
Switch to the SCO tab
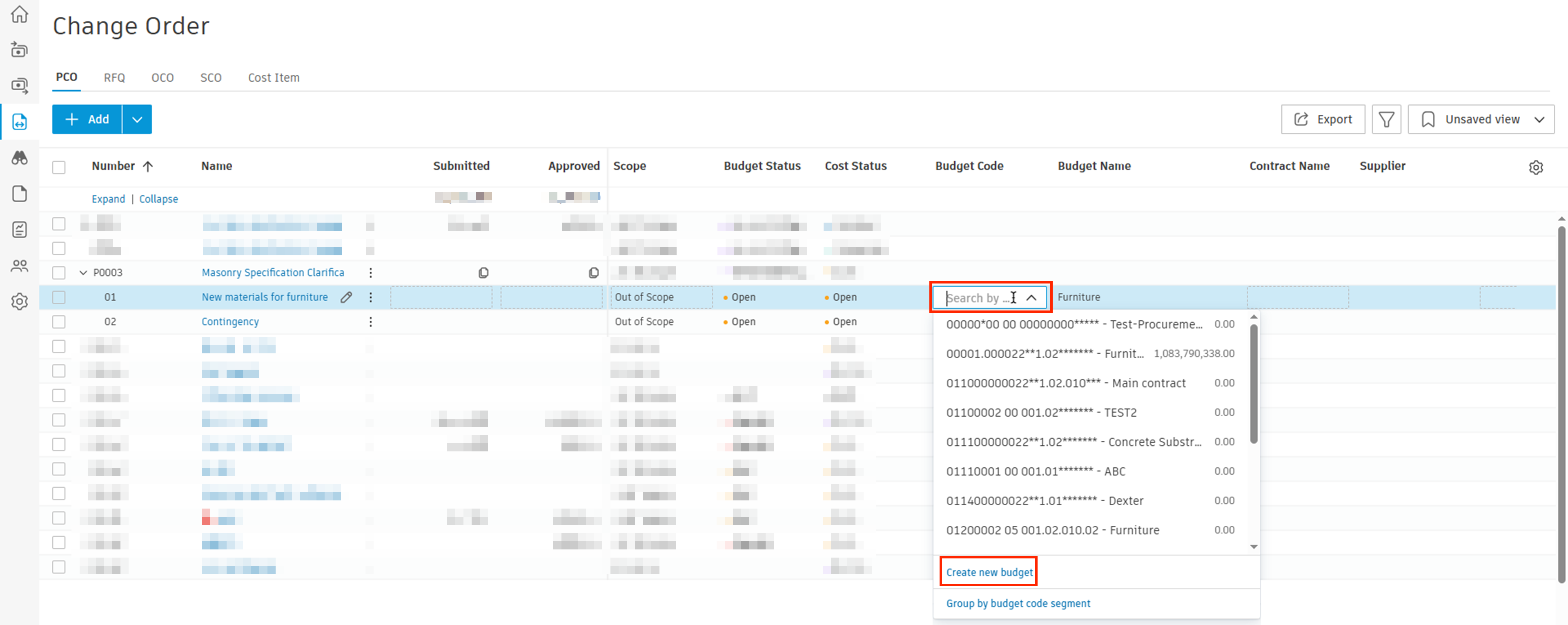[211, 77]
